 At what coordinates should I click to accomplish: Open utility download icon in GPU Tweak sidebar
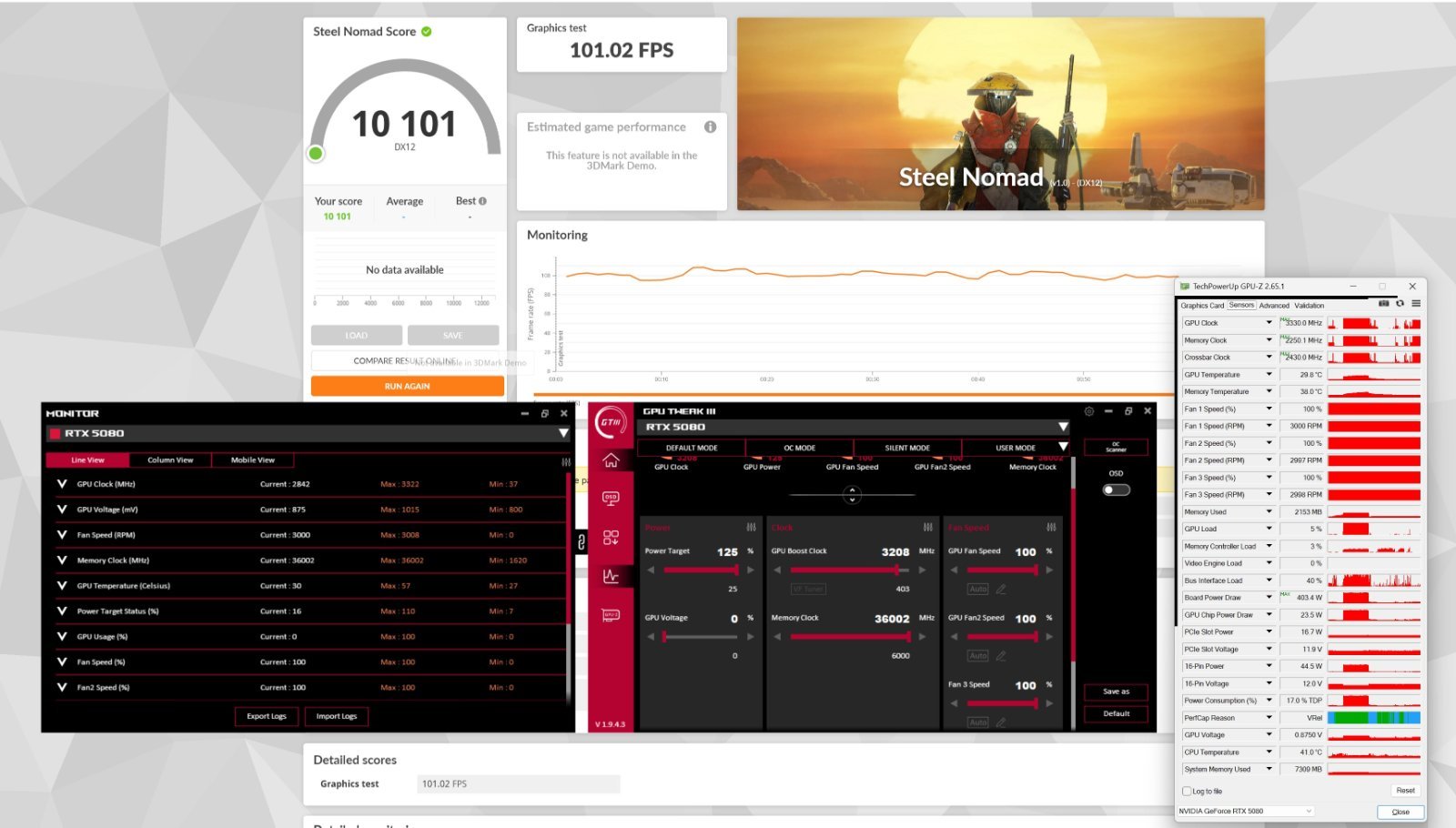click(611, 538)
